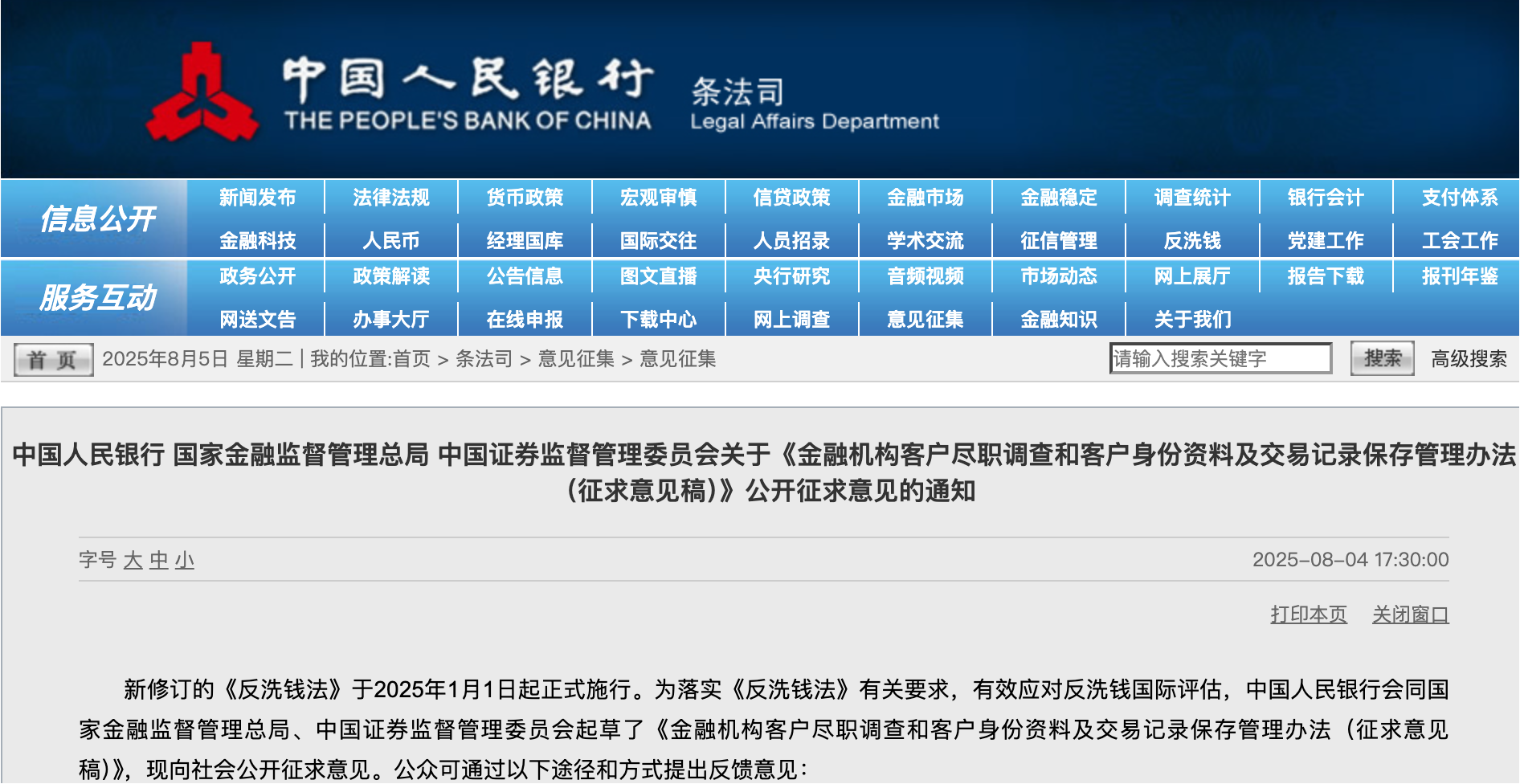Click 关闭窗口 link
This screenshot has width=1520, height=784.
(1410, 615)
